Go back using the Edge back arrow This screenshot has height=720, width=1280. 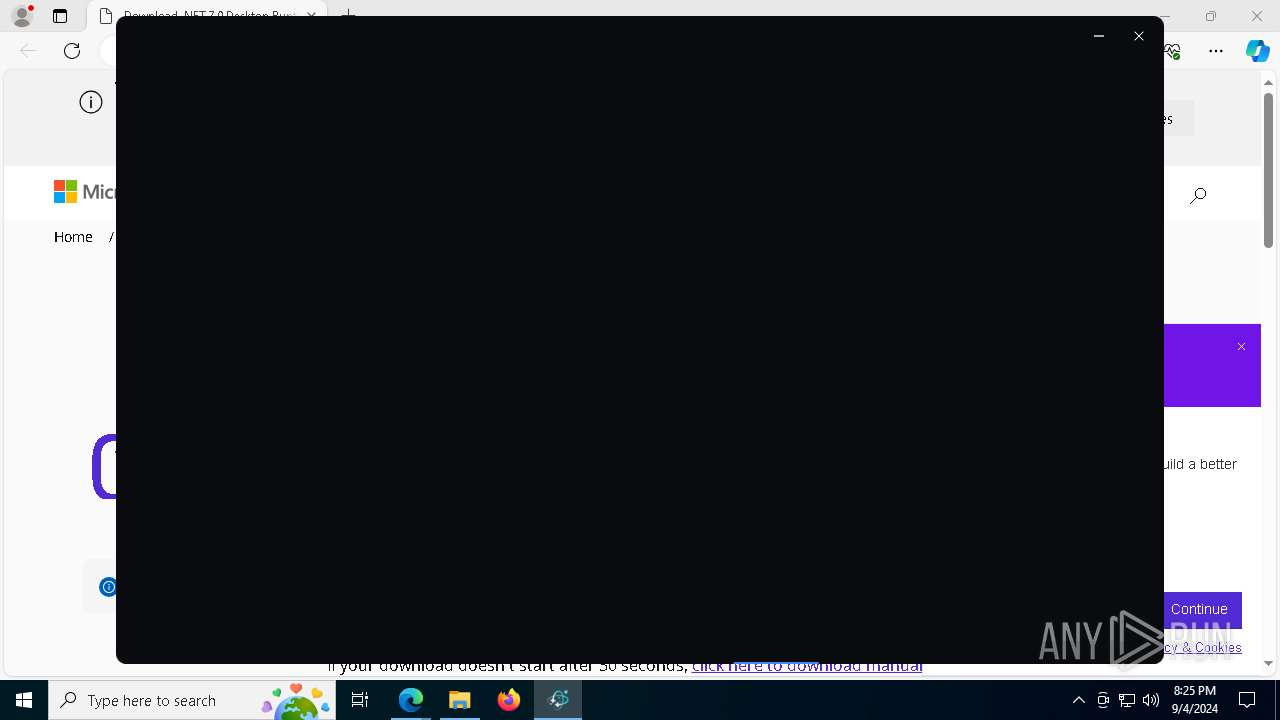tap(28, 51)
